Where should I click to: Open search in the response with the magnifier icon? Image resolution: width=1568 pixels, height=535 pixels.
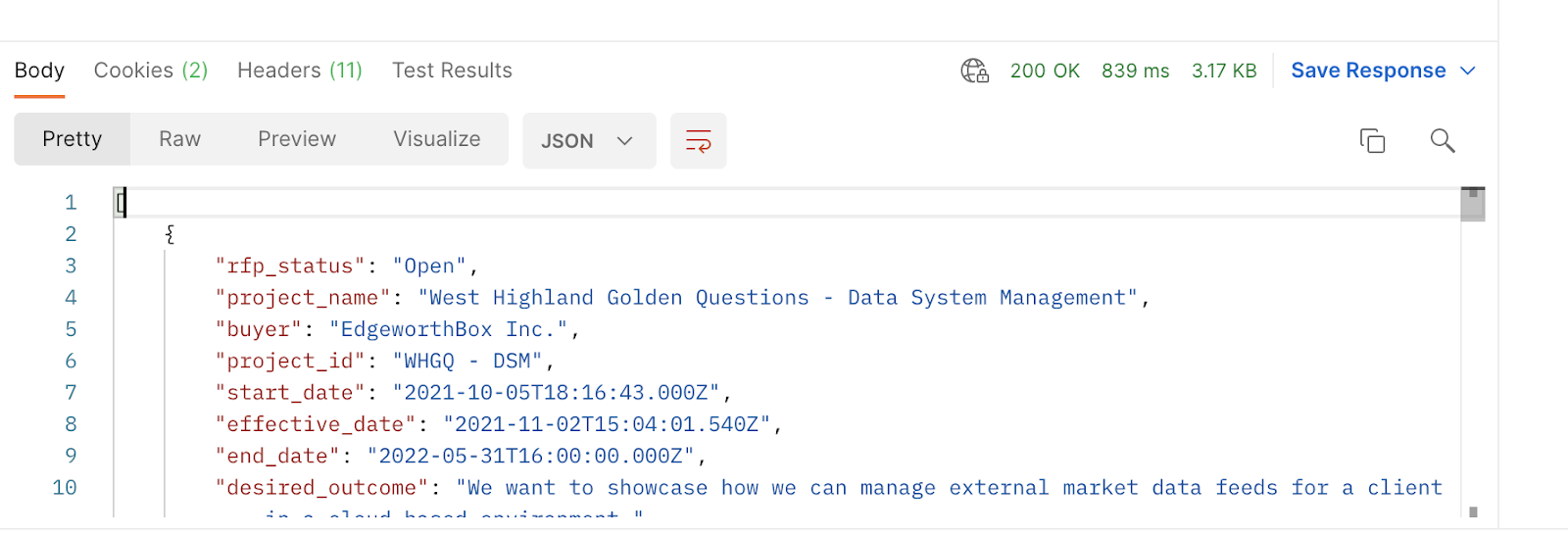1442,141
